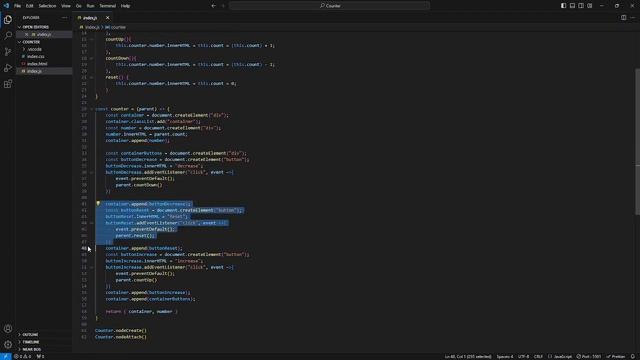Click the Prettier status bar item
This screenshot has width=640, height=360.
[616, 356]
